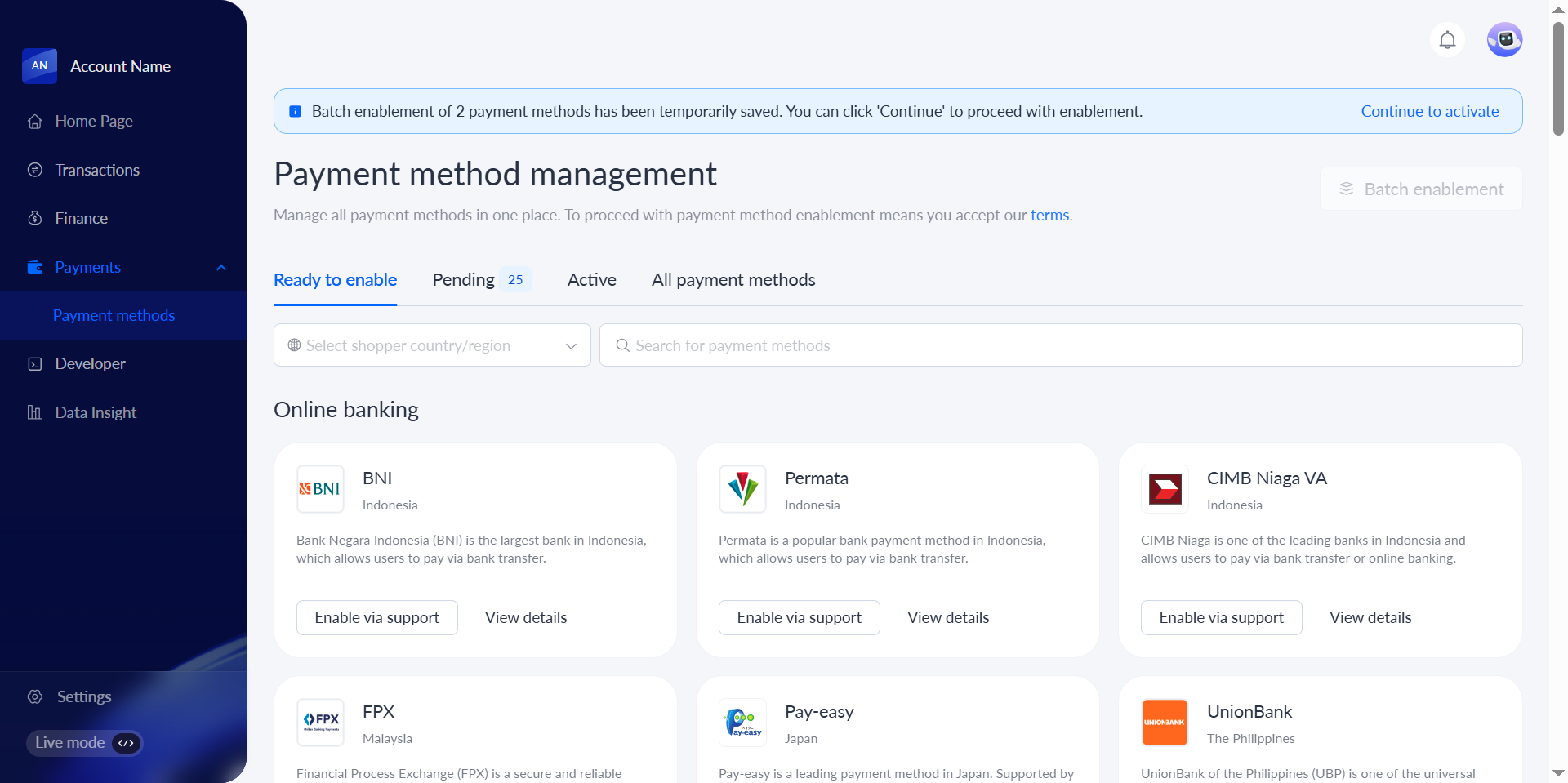
Task: Toggle the Live mode code switch
Action: coord(126,743)
